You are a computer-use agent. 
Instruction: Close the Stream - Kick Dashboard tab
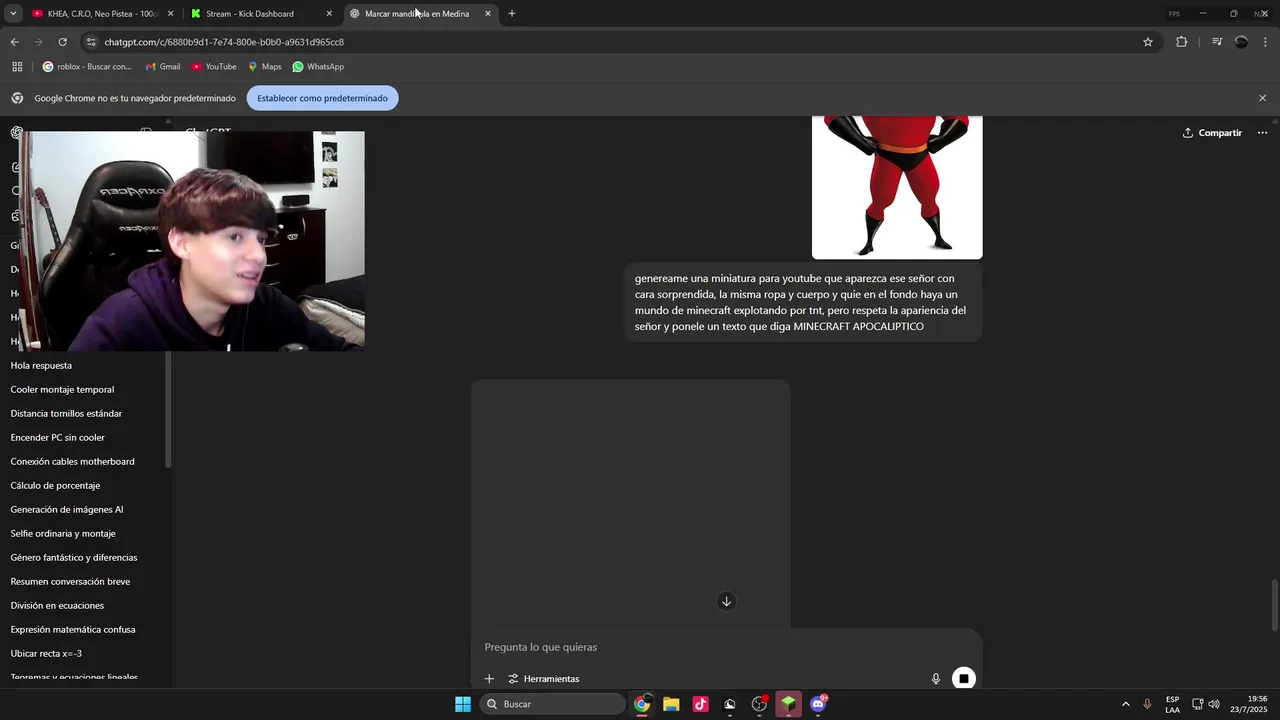(x=329, y=14)
